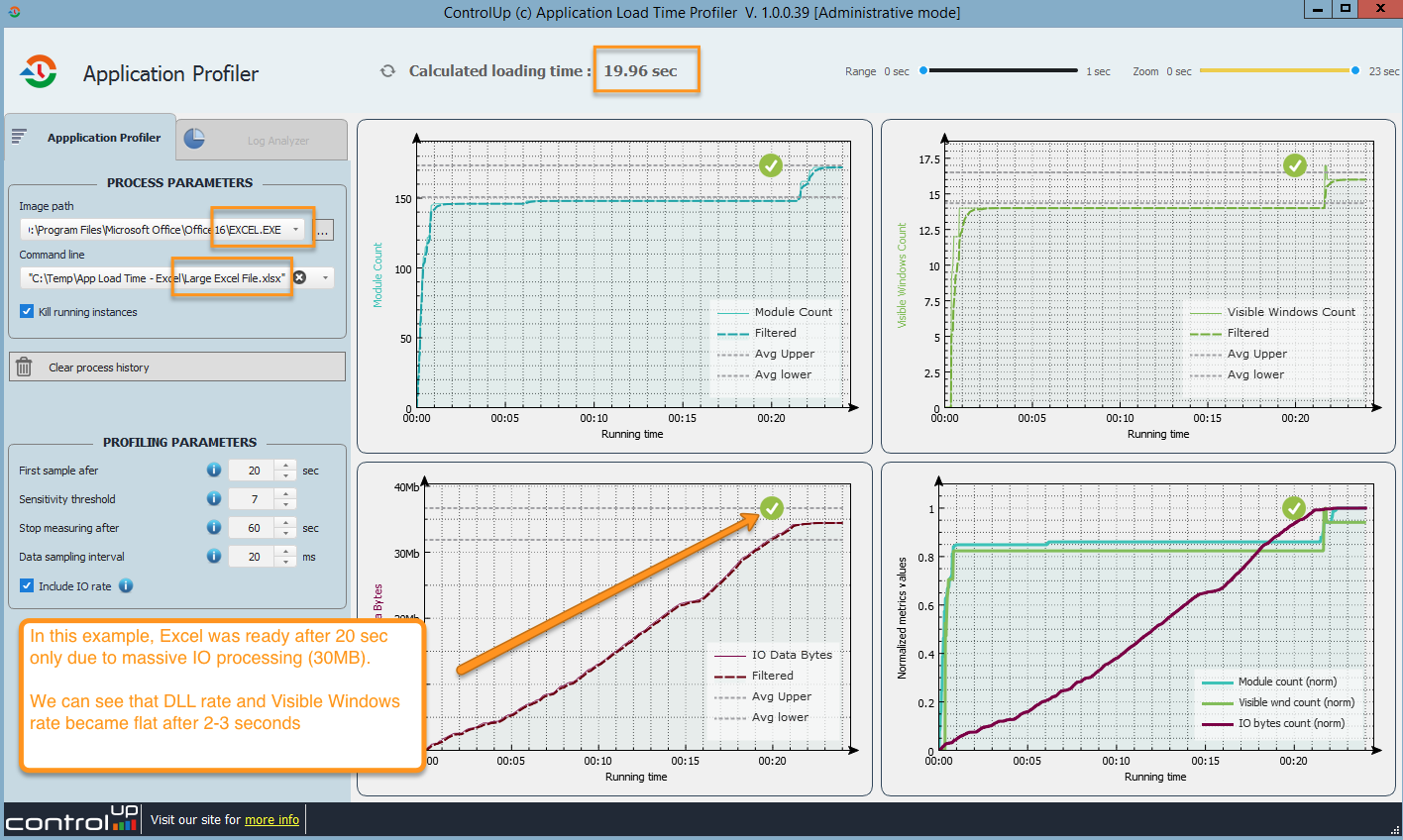Click the Clear process history button

(177, 367)
